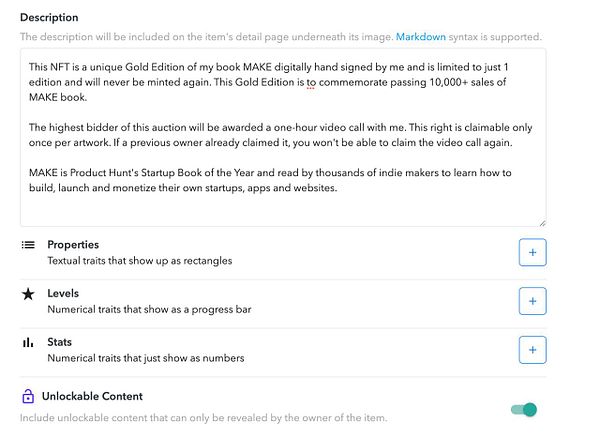Click the text "Textual traits that show up as rectangles"

[140, 261]
